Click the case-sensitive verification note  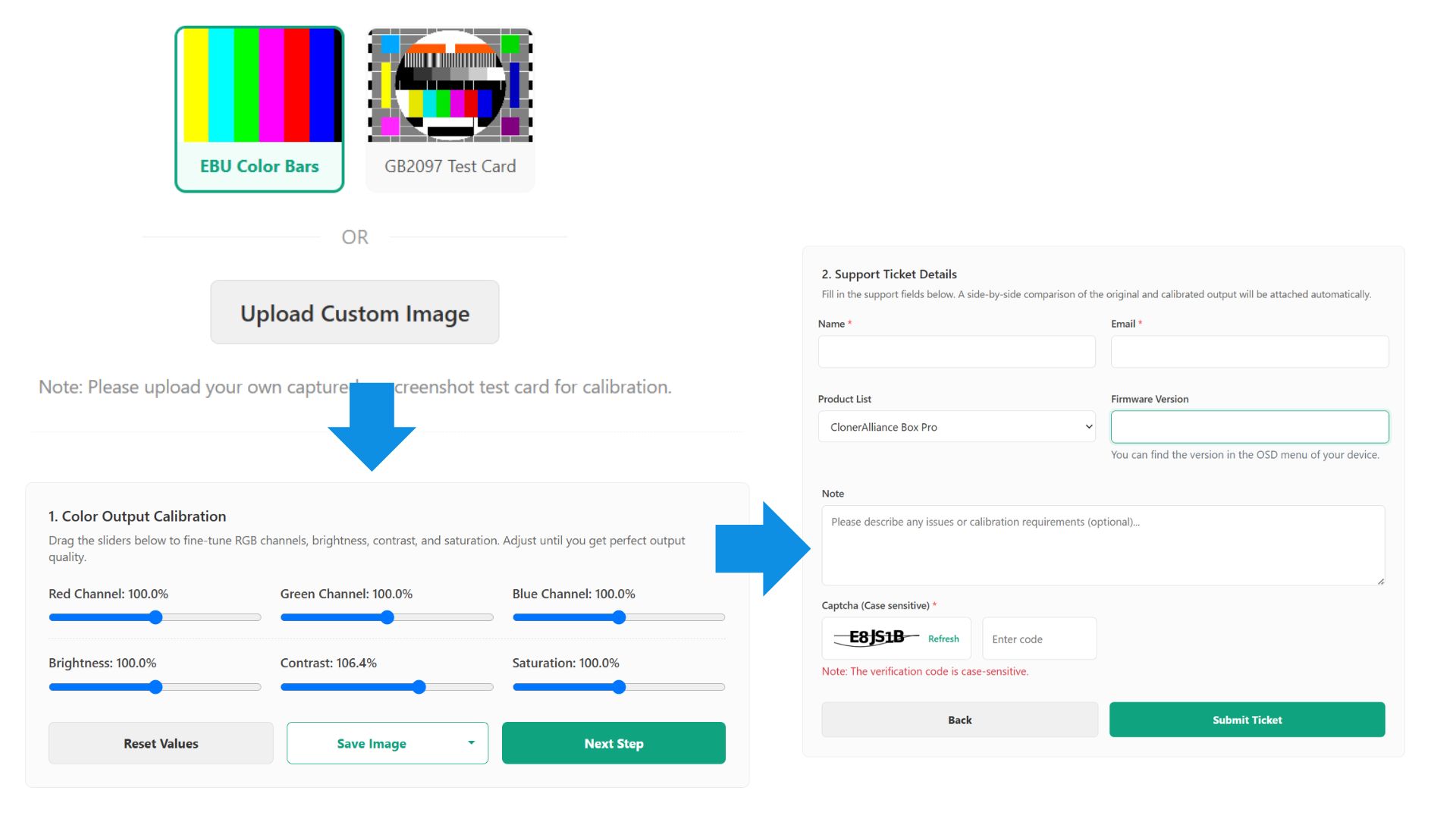[925, 671]
